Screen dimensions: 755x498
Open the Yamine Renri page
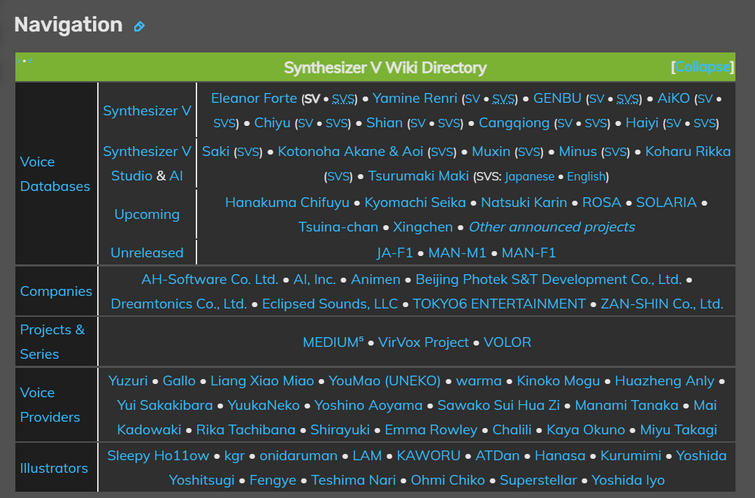[415, 98]
